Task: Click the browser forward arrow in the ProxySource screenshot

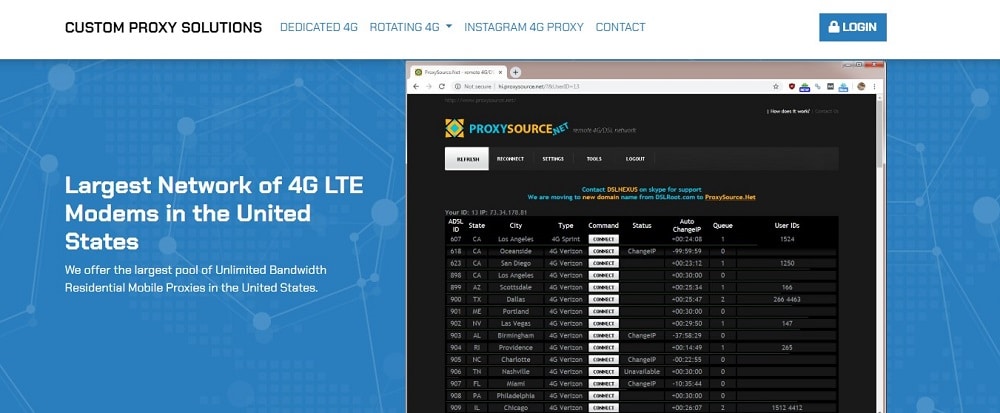Action: pyautogui.click(x=429, y=86)
